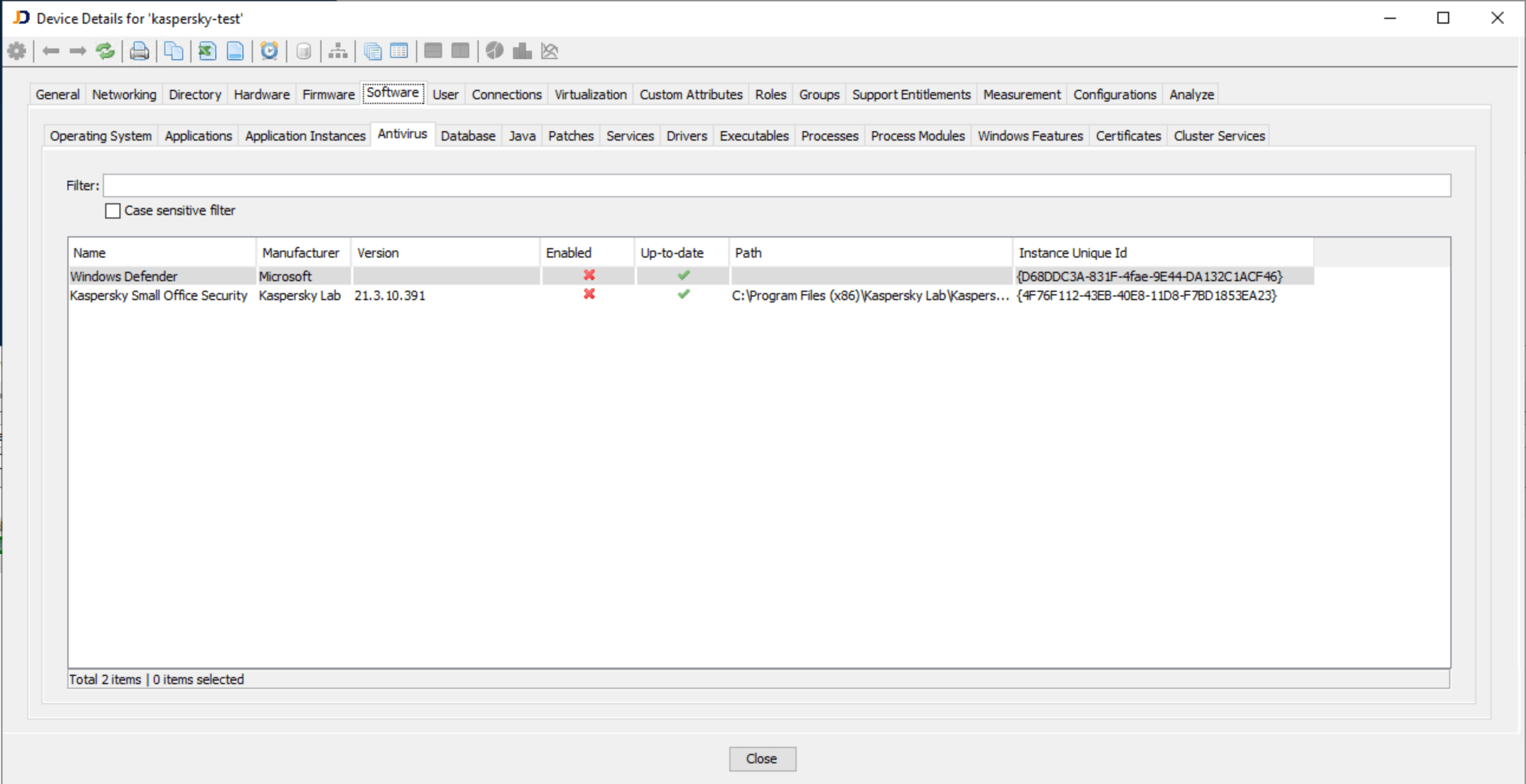Open the Certificates sub-tab
Image resolution: width=1526 pixels, height=784 pixels.
click(x=1127, y=136)
